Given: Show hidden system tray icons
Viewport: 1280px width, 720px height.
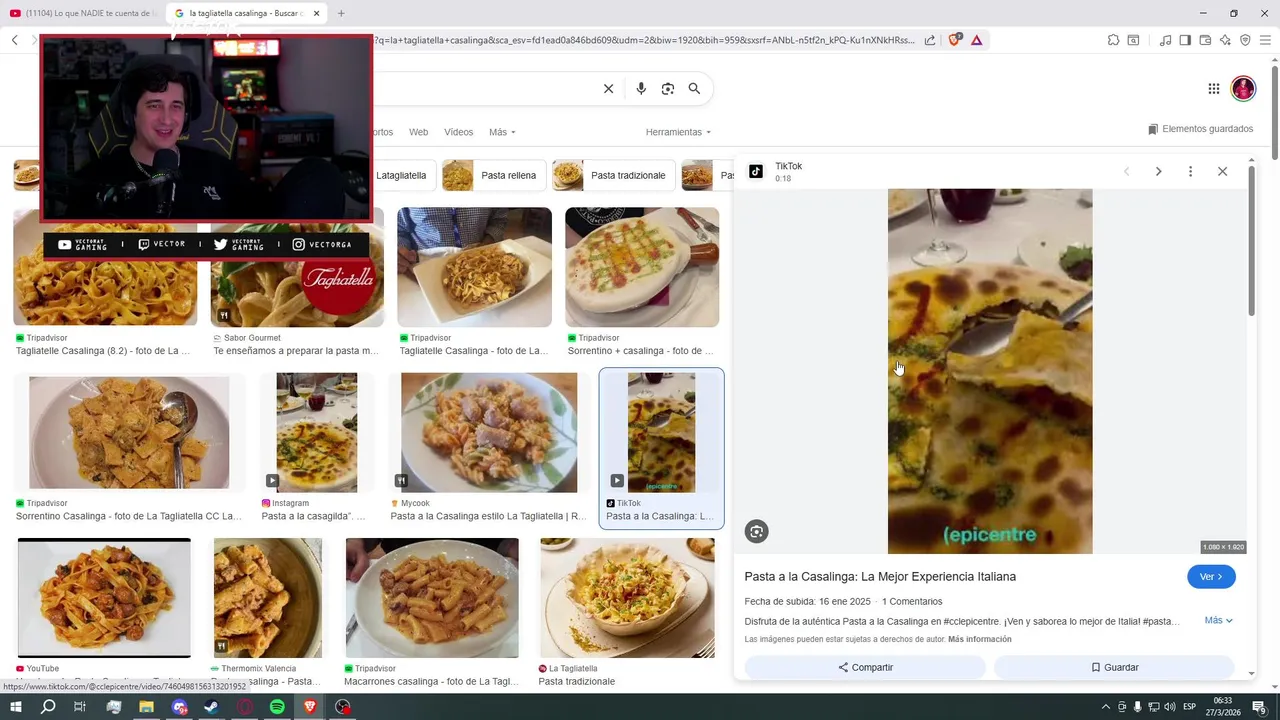Looking at the screenshot, I should 1105,707.
